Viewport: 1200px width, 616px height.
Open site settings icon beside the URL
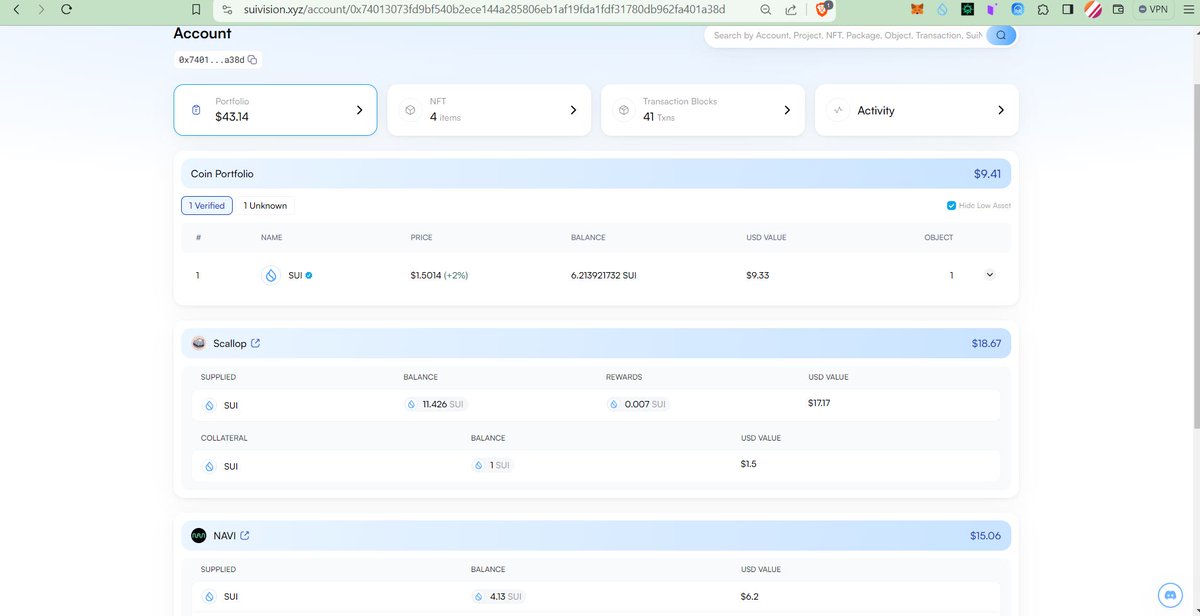click(x=225, y=9)
